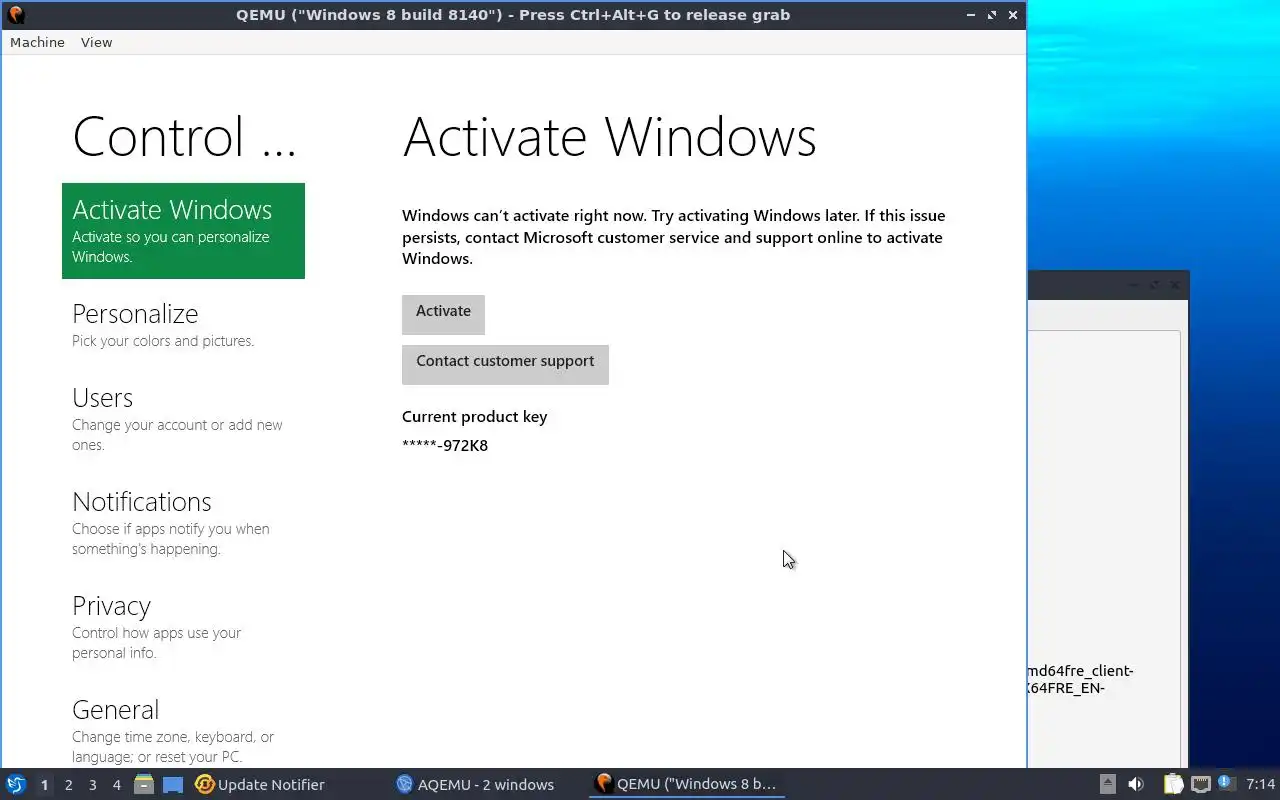Image resolution: width=1280 pixels, height=800 pixels.
Task: Click the 7:14 clock in panel
Action: [x=1261, y=784]
